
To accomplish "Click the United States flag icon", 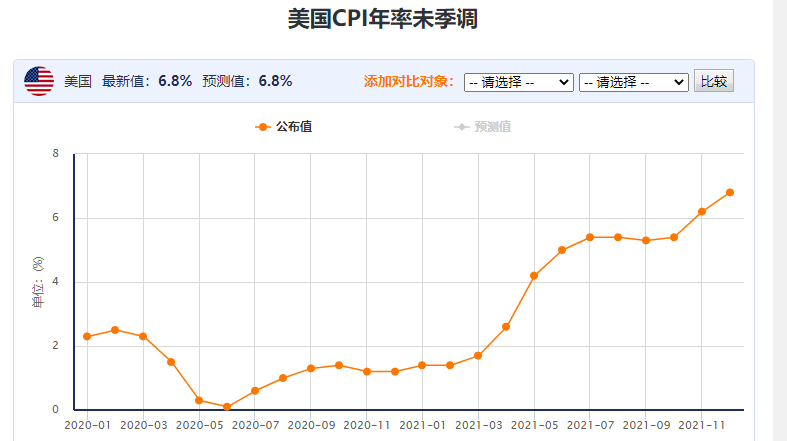I will pos(39,81).
